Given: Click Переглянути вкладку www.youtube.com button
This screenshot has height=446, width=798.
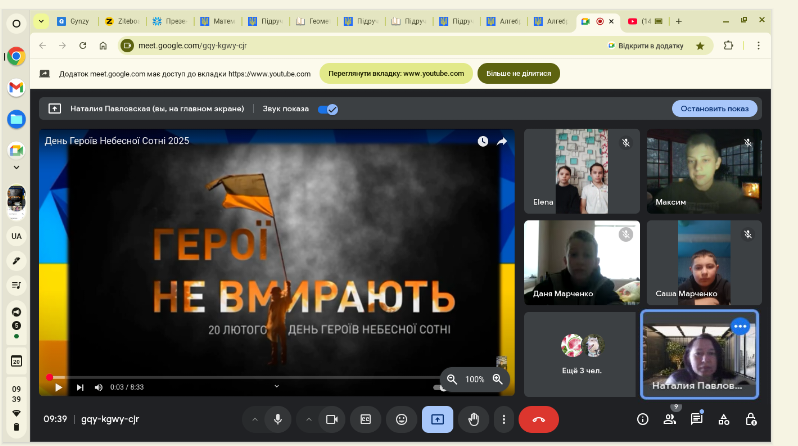Looking at the screenshot, I should pyautogui.click(x=396, y=73).
